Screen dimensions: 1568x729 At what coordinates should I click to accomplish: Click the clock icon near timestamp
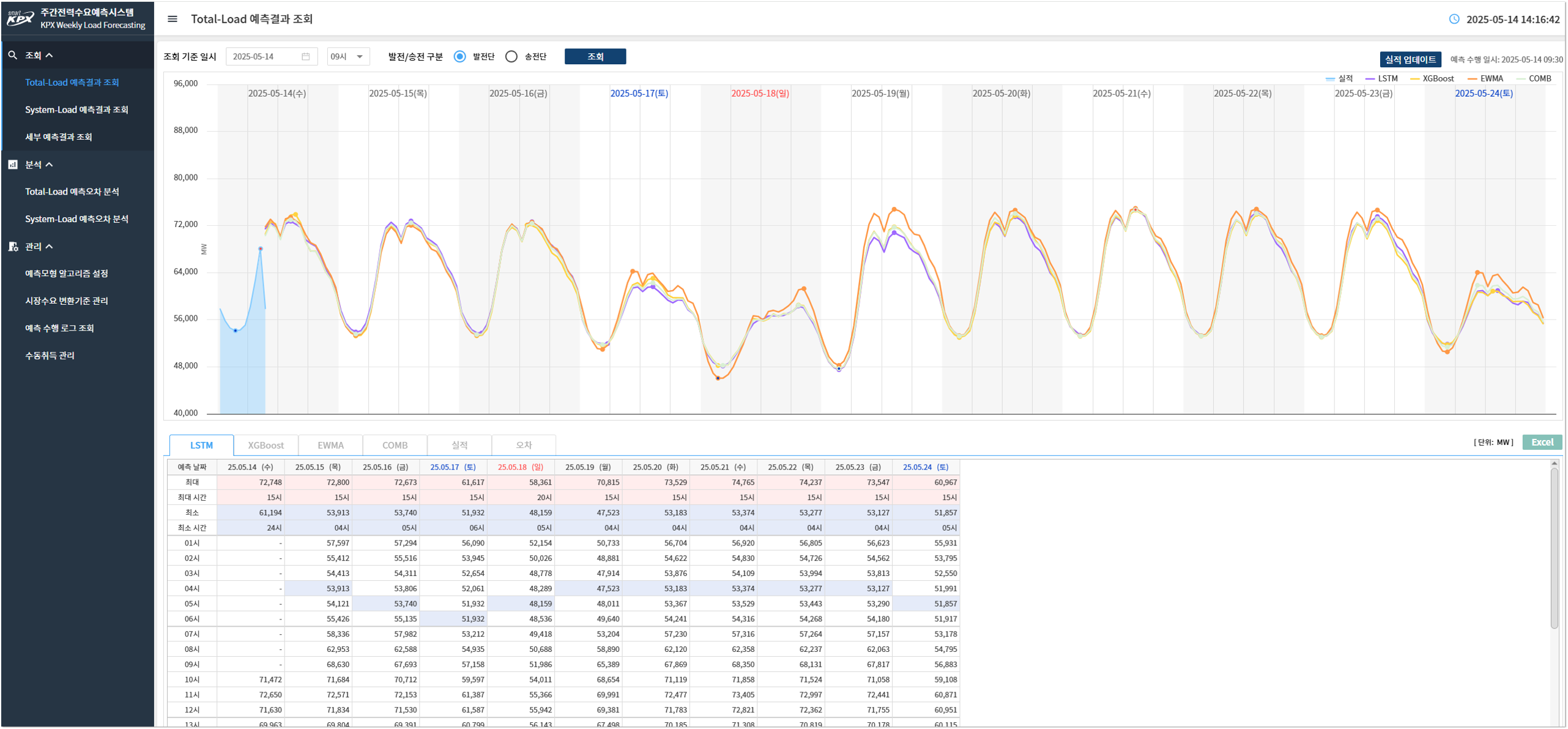tap(1454, 19)
